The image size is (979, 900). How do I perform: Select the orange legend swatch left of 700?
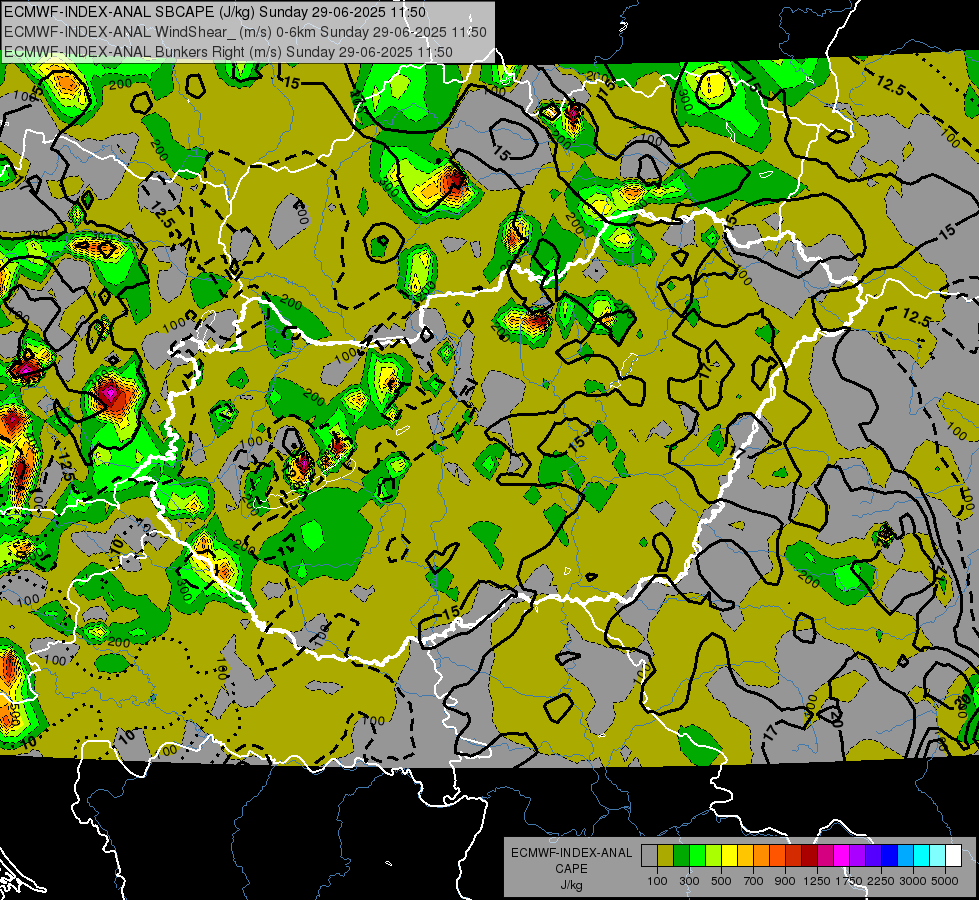click(x=762, y=856)
